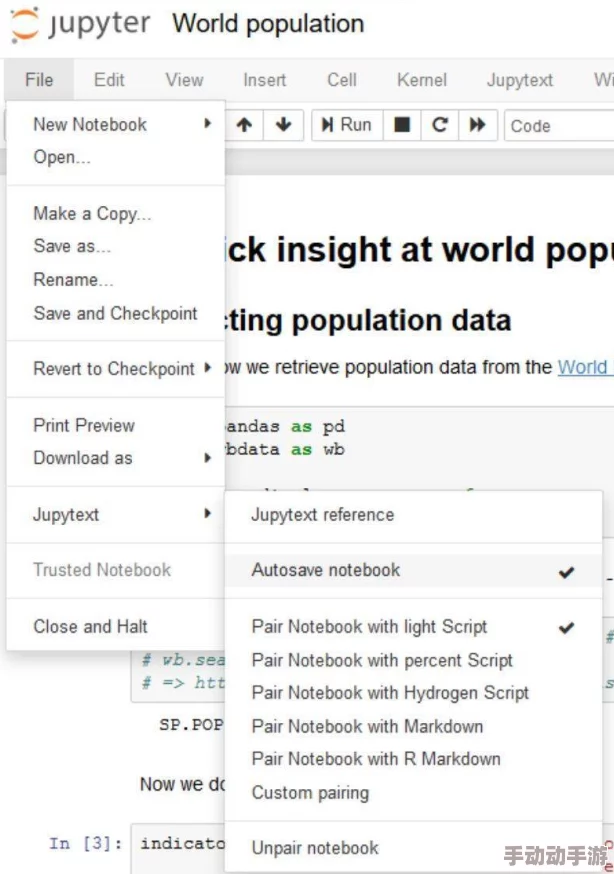
Task: Select Make a Copy...
Action: [x=116, y=213]
